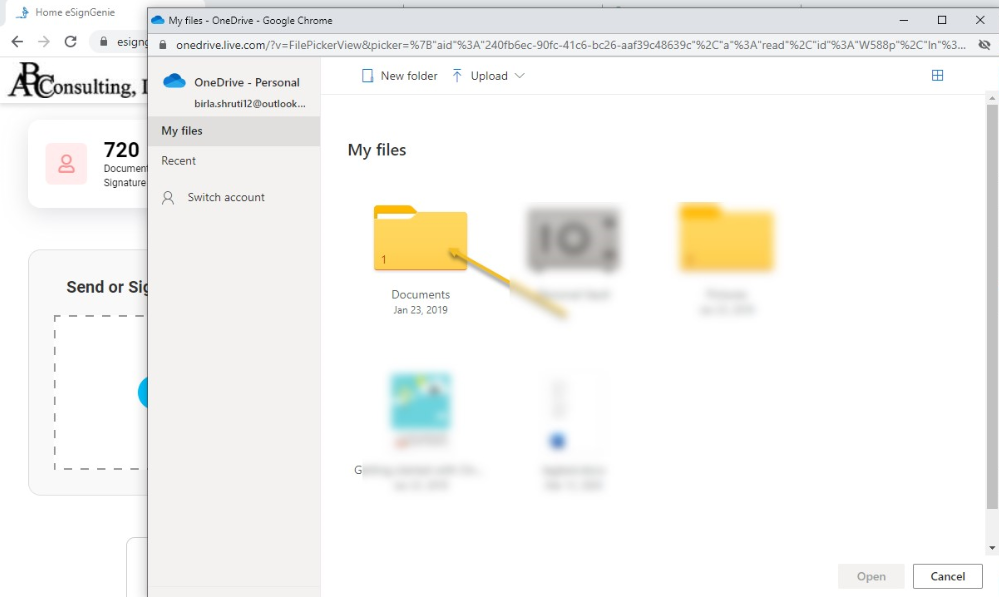The image size is (999, 597).
Task: Click the vertical scrollbar thumb in the file picker
Action: coord(992,306)
